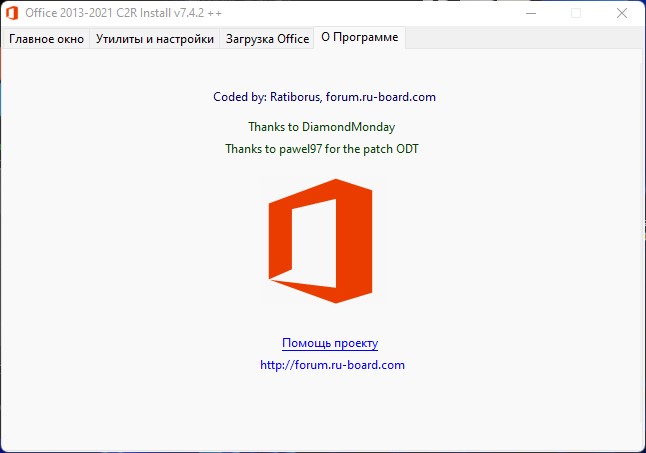The height and width of the screenshot is (453, 646).
Task: Click the large orange Office logo
Action: tap(320, 241)
